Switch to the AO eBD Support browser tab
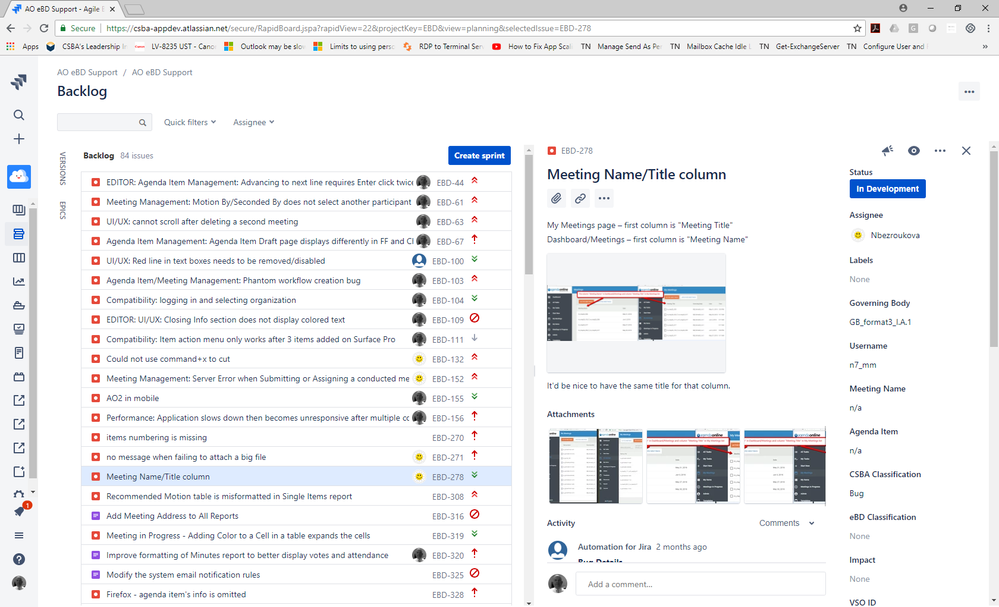Screen dimensions: 999x607 click(62, 7)
